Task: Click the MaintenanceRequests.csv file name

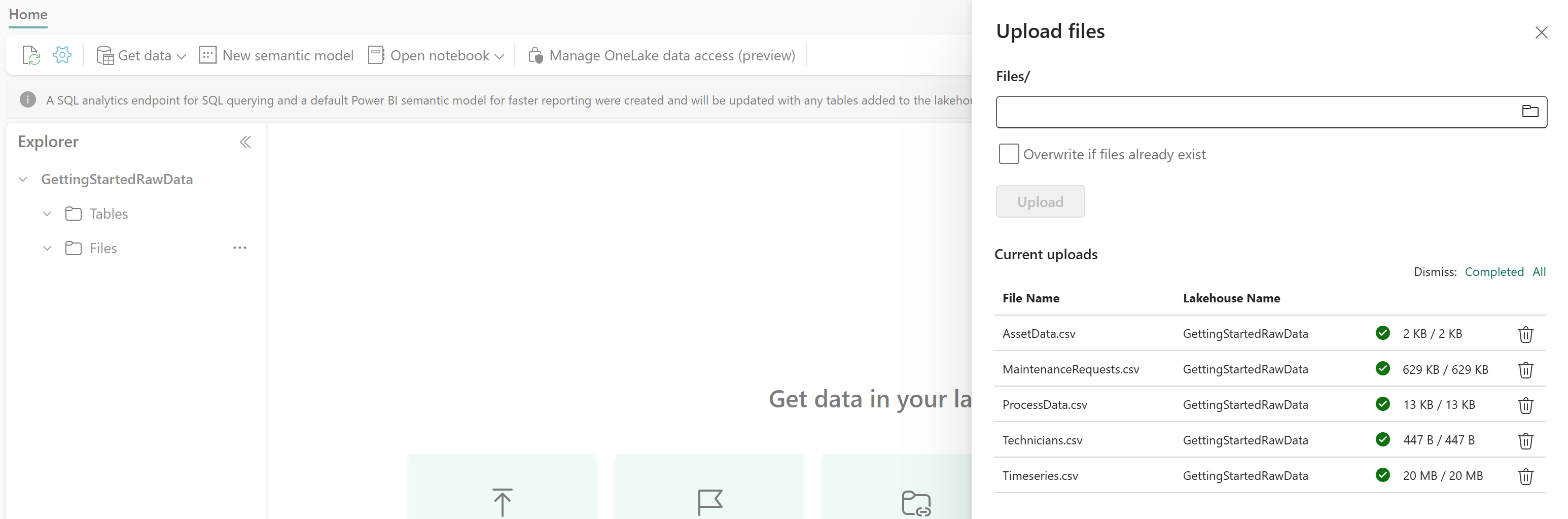Action: [1071, 369]
